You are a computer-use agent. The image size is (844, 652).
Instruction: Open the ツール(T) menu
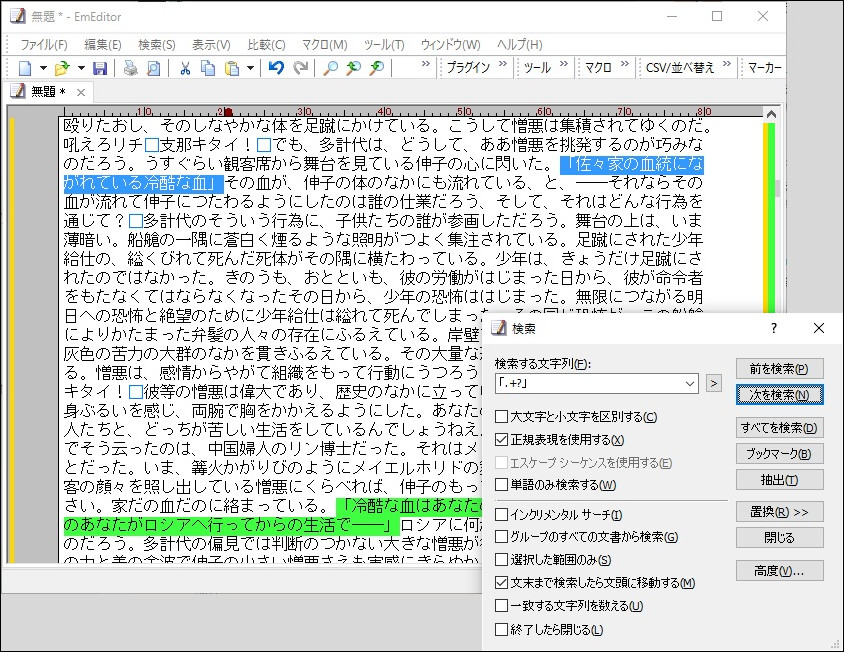[x=384, y=45]
